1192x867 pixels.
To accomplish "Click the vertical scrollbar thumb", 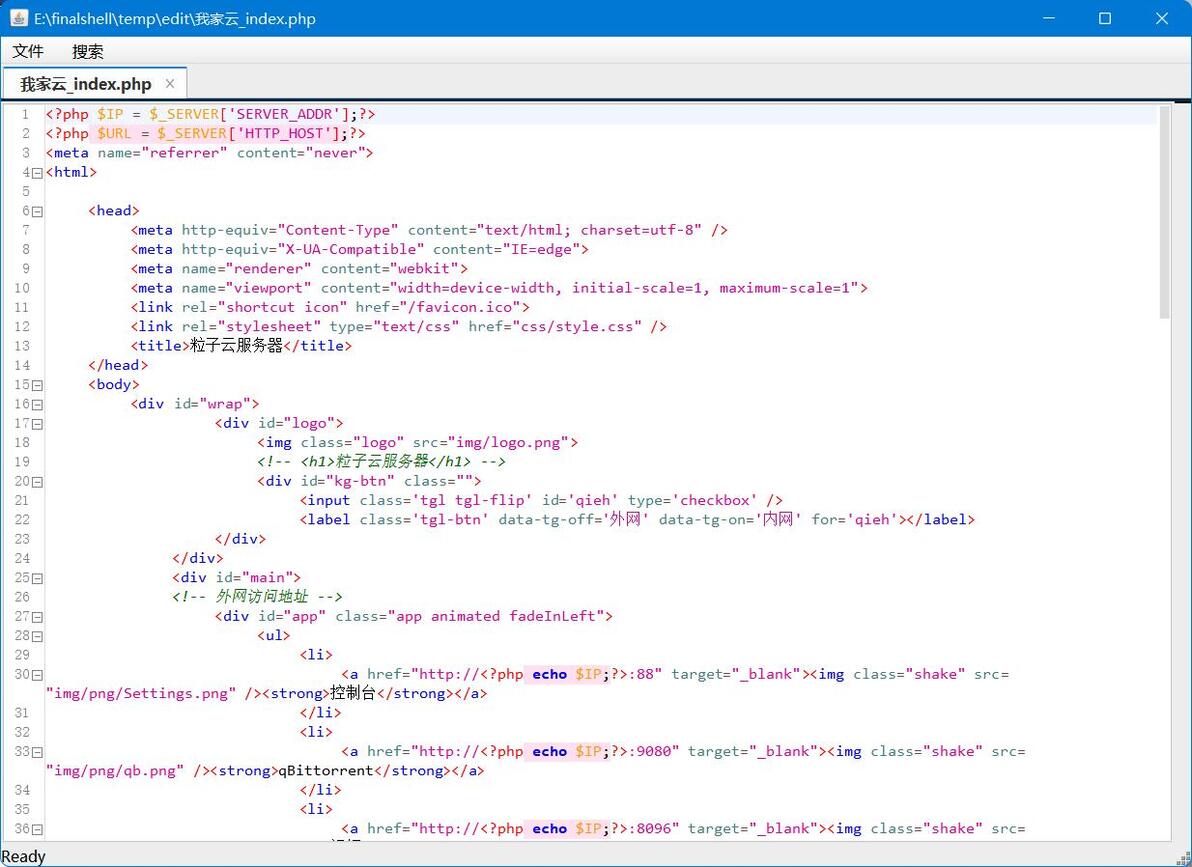I will (1165, 211).
